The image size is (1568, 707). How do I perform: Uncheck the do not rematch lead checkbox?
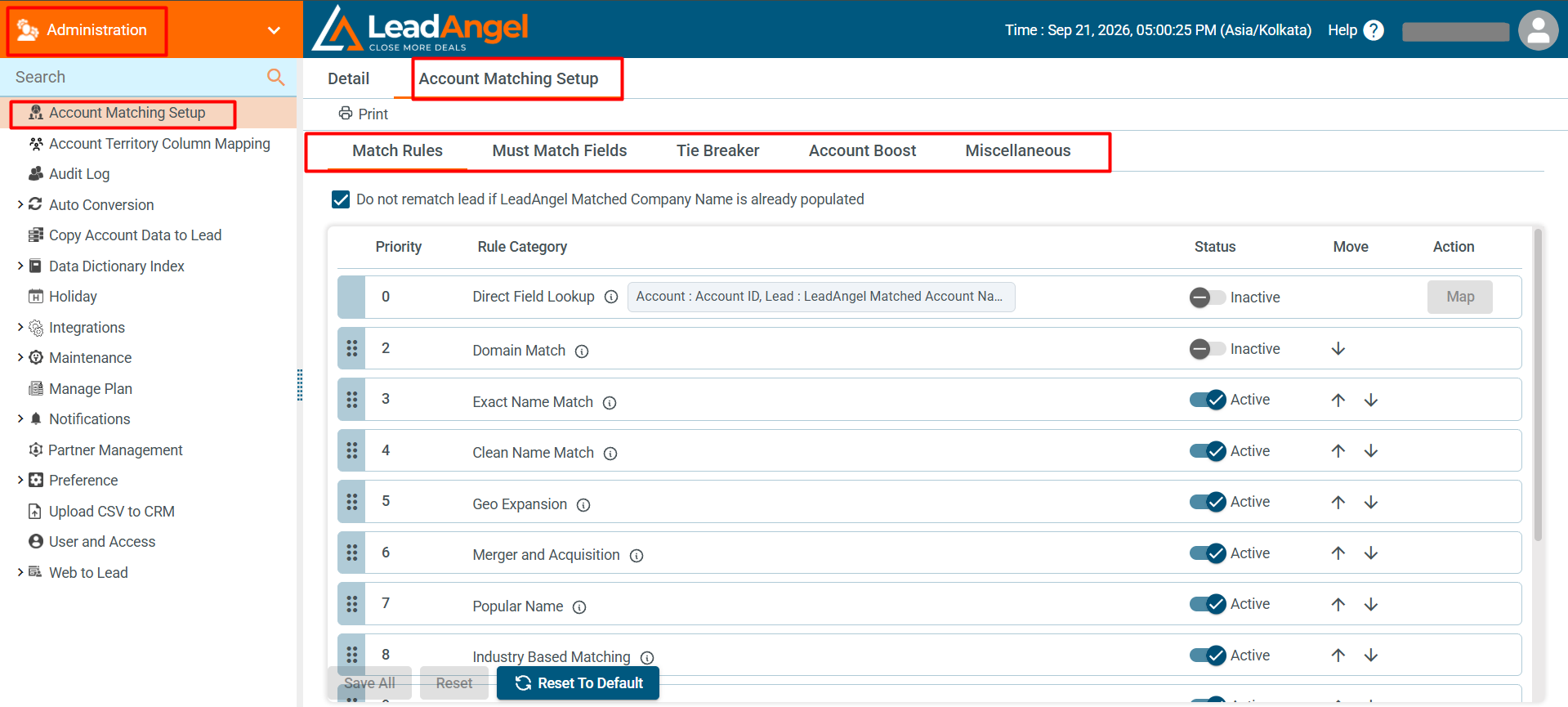point(341,199)
